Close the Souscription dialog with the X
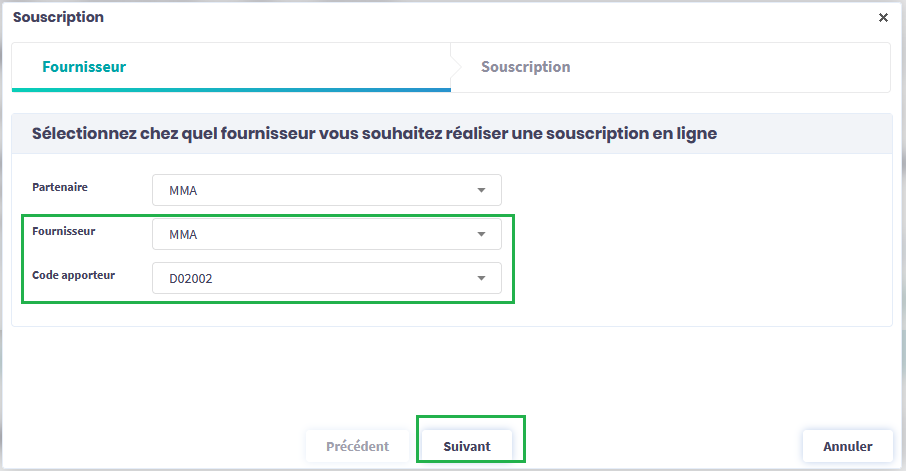 pos(883,18)
